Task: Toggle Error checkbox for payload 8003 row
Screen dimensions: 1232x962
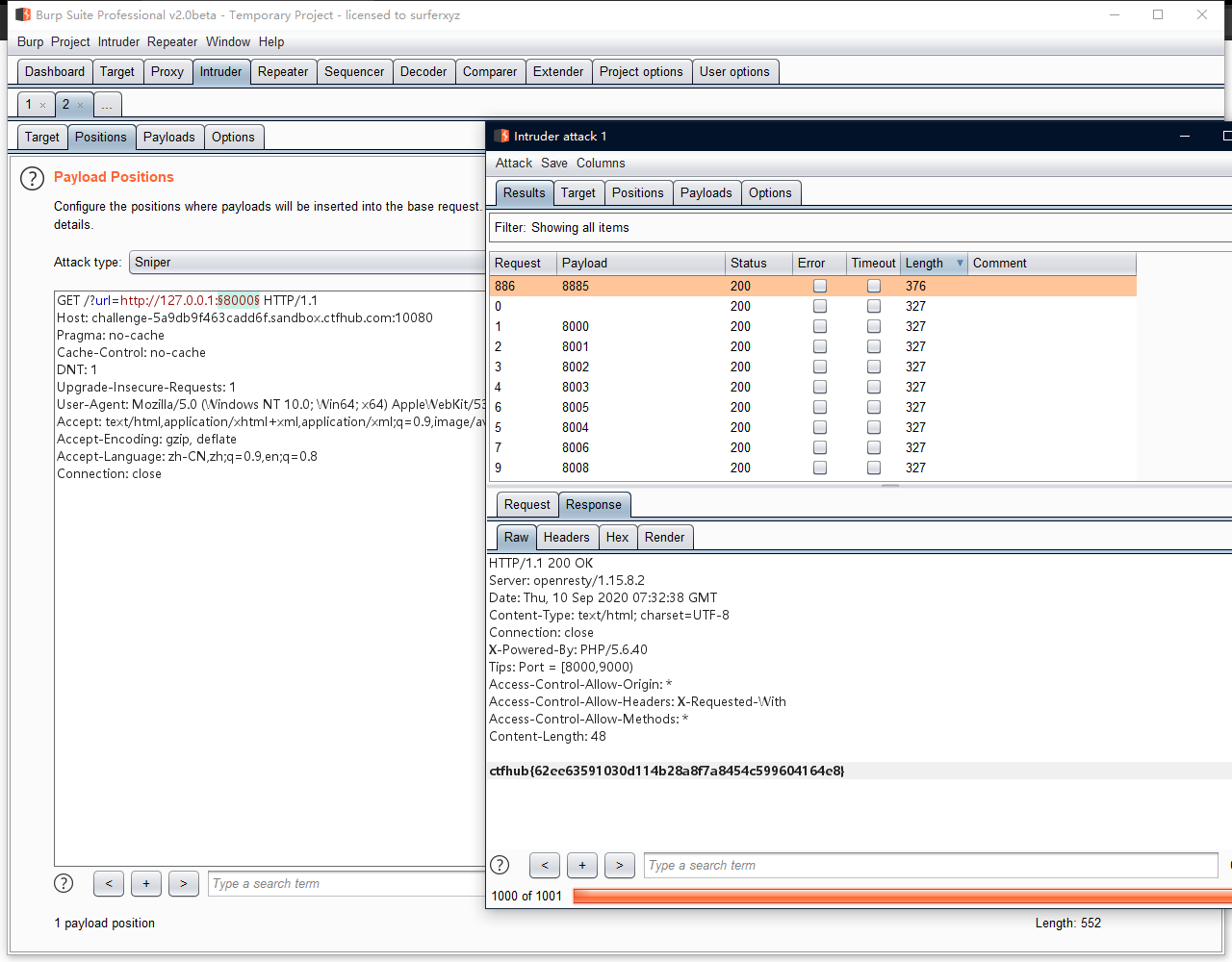Action: tap(820, 387)
